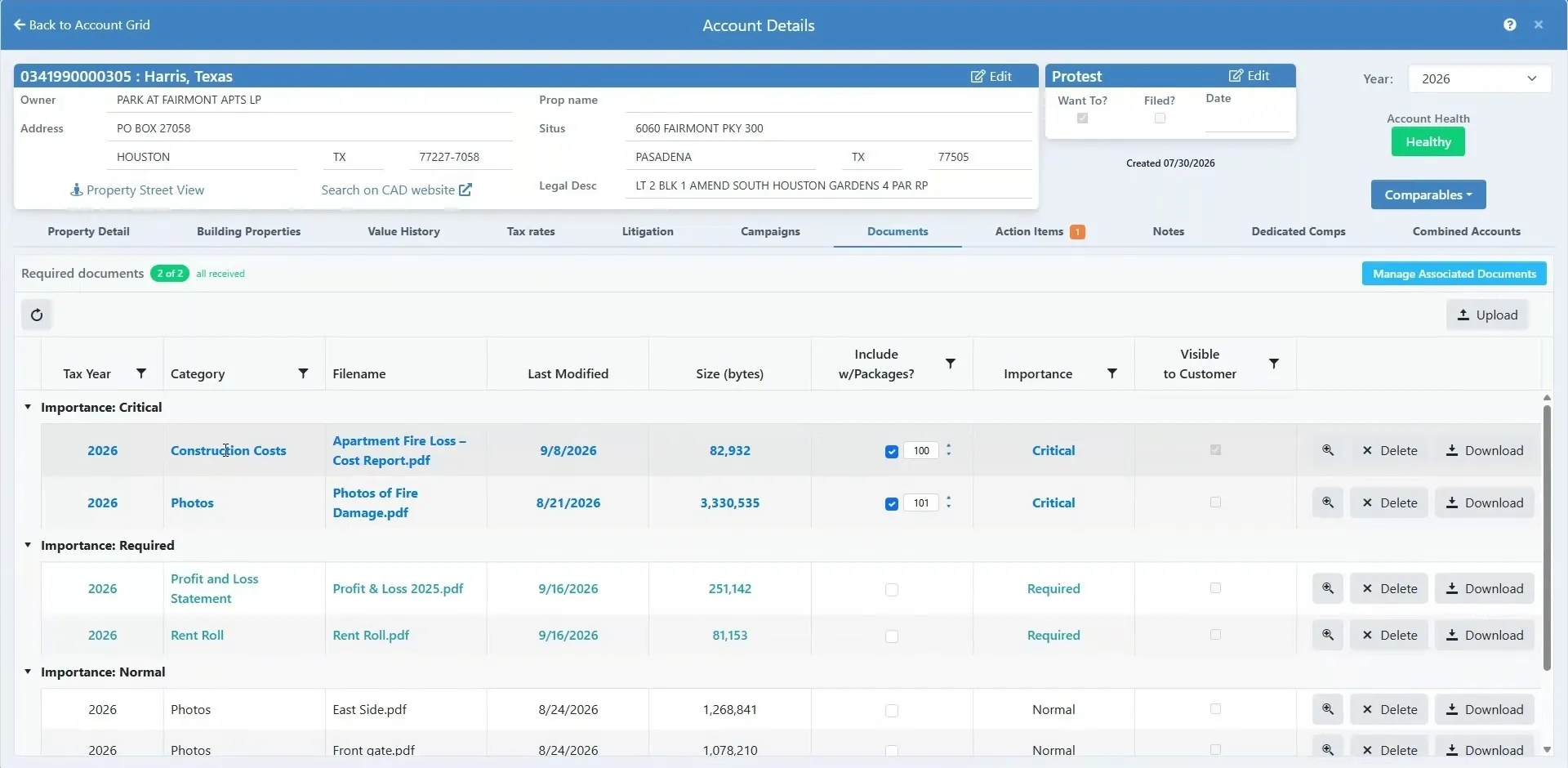Viewport: 1568px width, 768px height.
Task: Open the Comparables dropdown button
Action: 1428,194
